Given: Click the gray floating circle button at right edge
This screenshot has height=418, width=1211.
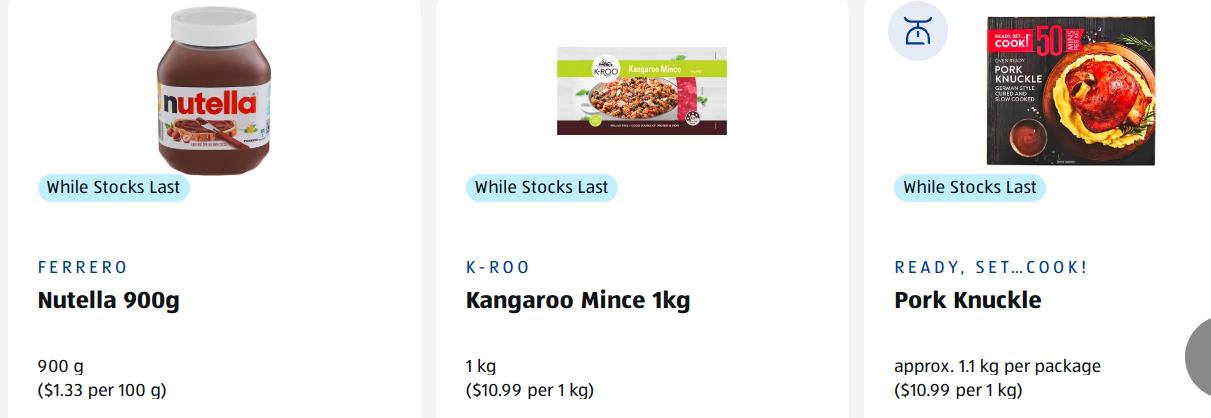Looking at the screenshot, I should click(1199, 355).
